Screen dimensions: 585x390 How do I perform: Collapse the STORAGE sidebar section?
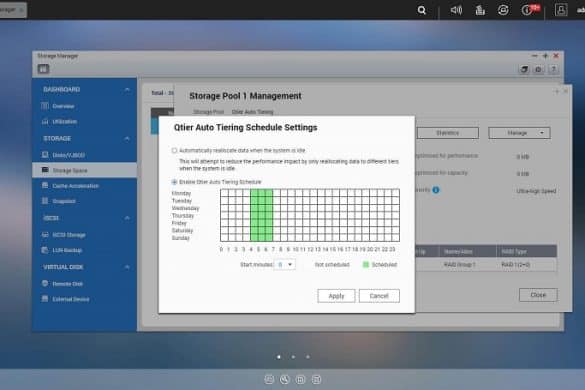[x=127, y=138]
